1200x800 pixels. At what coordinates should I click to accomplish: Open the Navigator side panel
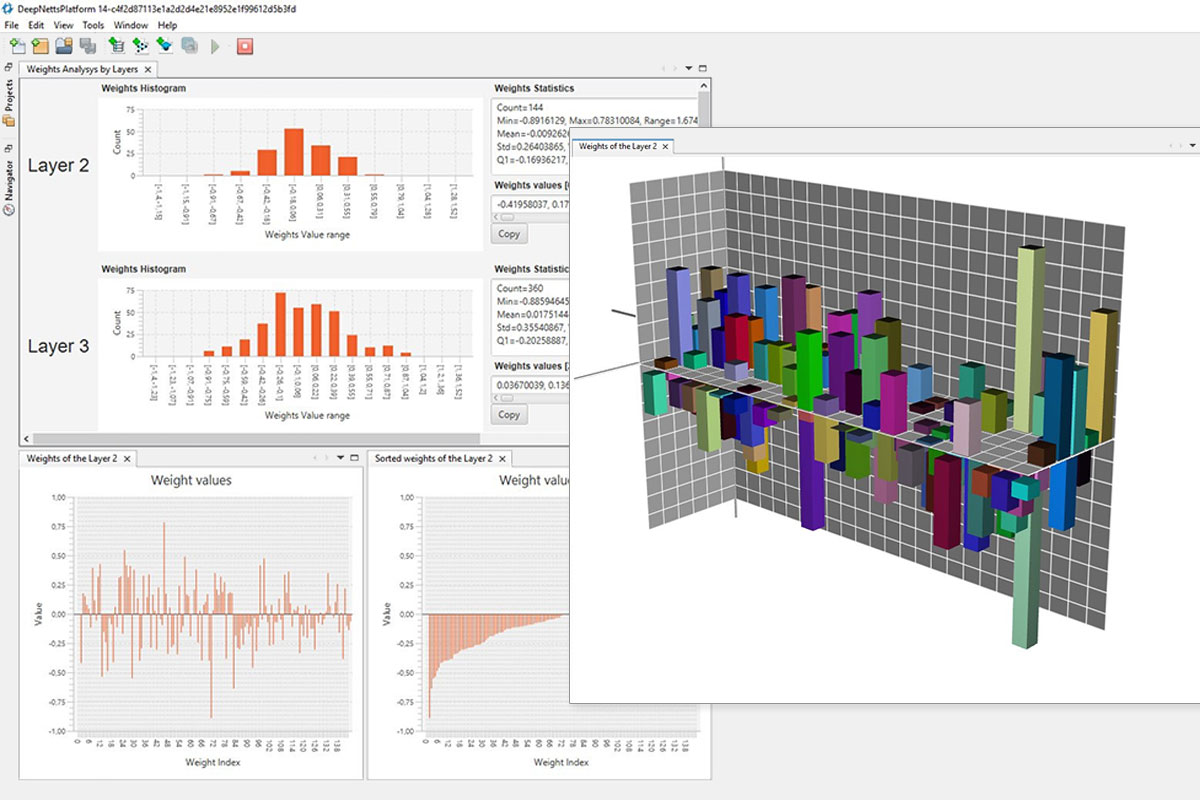pos(9,186)
